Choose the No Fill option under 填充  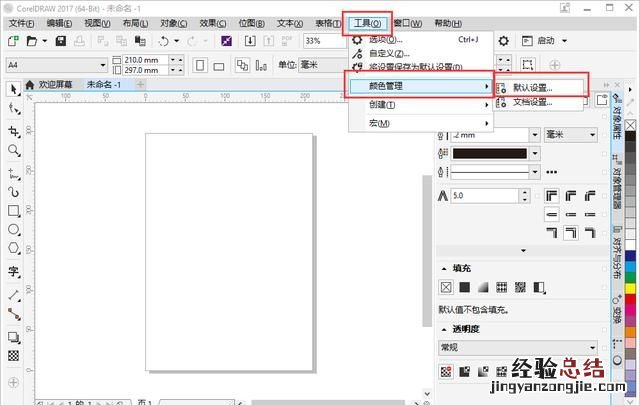coord(446,287)
